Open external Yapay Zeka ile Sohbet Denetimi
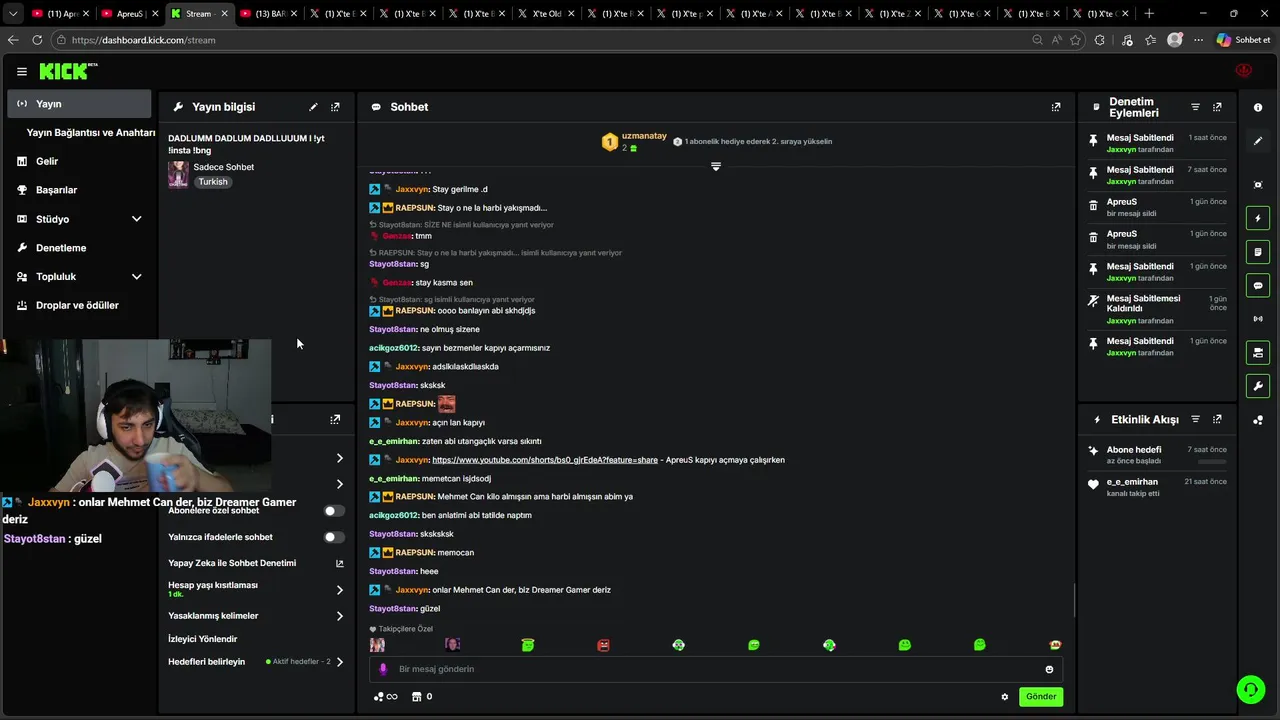1280x720 pixels. click(339, 563)
